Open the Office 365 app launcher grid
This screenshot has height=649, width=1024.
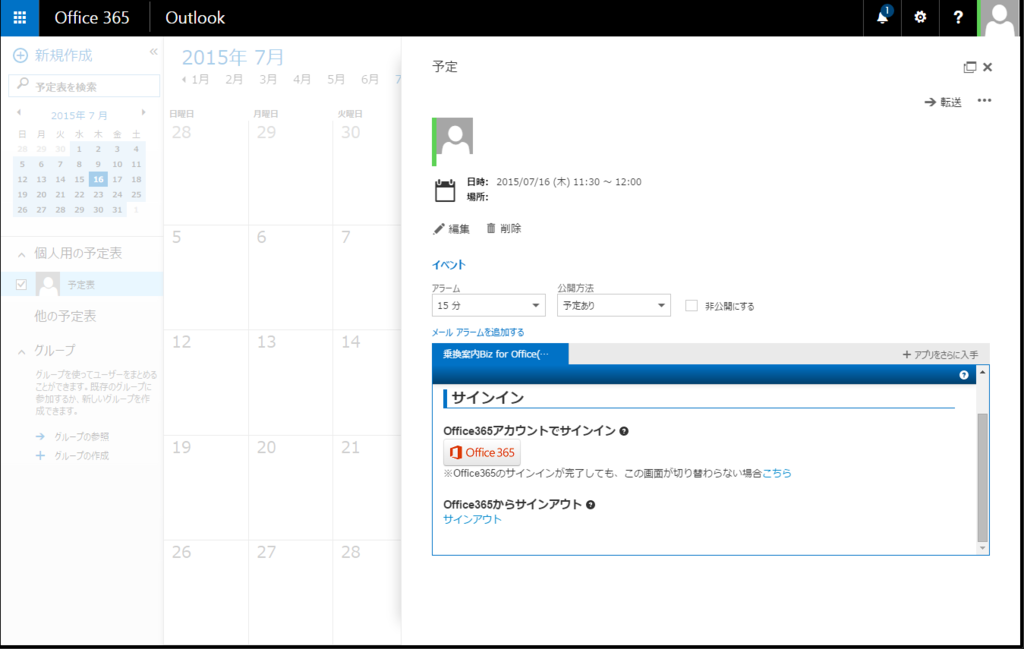(x=19, y=17)
